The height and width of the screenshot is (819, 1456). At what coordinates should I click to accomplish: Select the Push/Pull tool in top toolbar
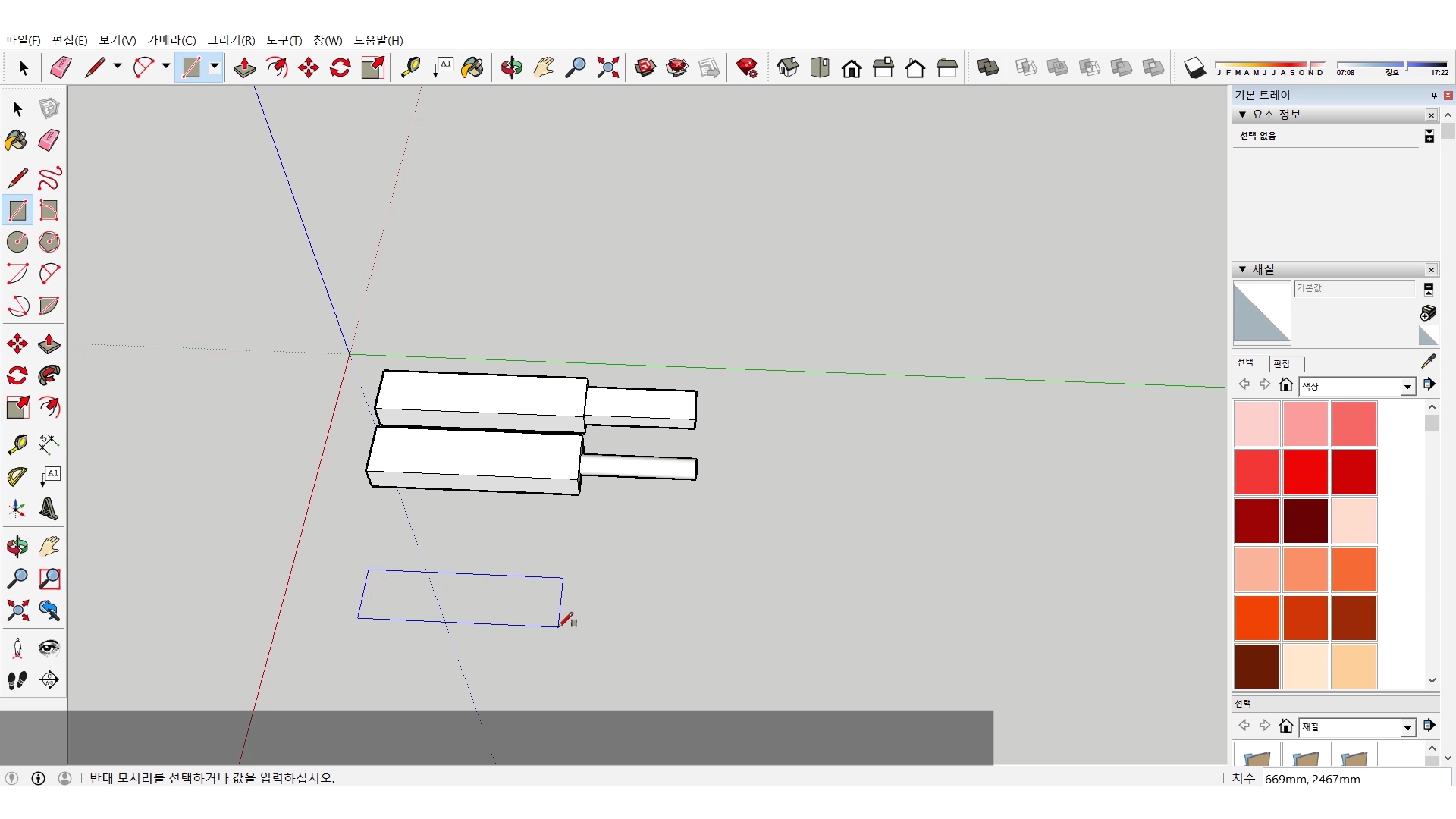pos(244,68)
